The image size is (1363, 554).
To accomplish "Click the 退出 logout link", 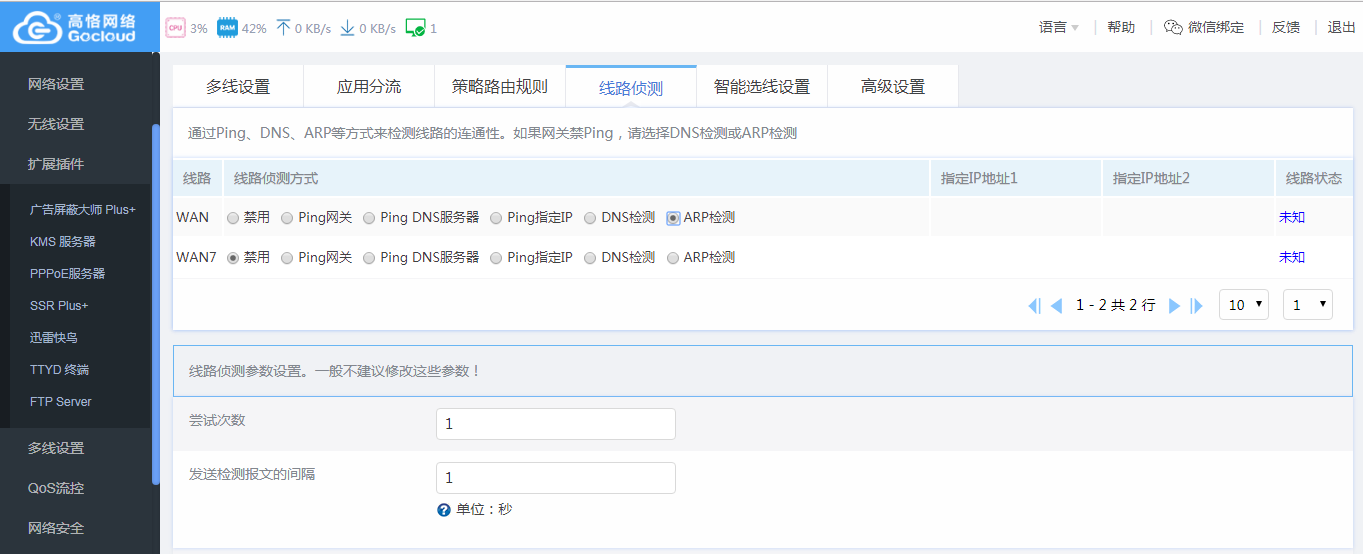I will tap(1341, 28).
